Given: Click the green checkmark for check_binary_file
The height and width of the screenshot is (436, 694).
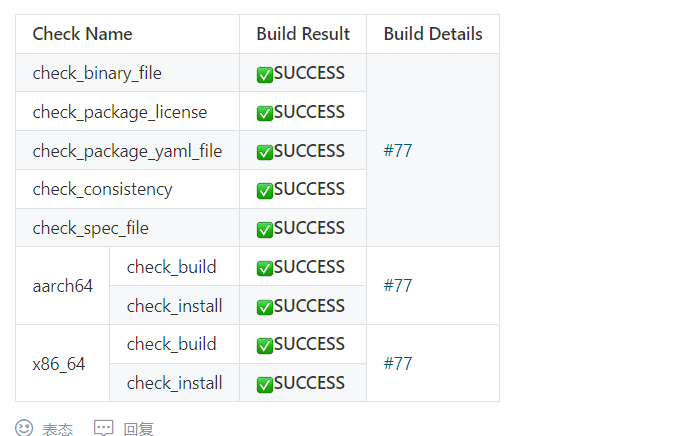Looking at the screenshot, I should coord(265,74).
